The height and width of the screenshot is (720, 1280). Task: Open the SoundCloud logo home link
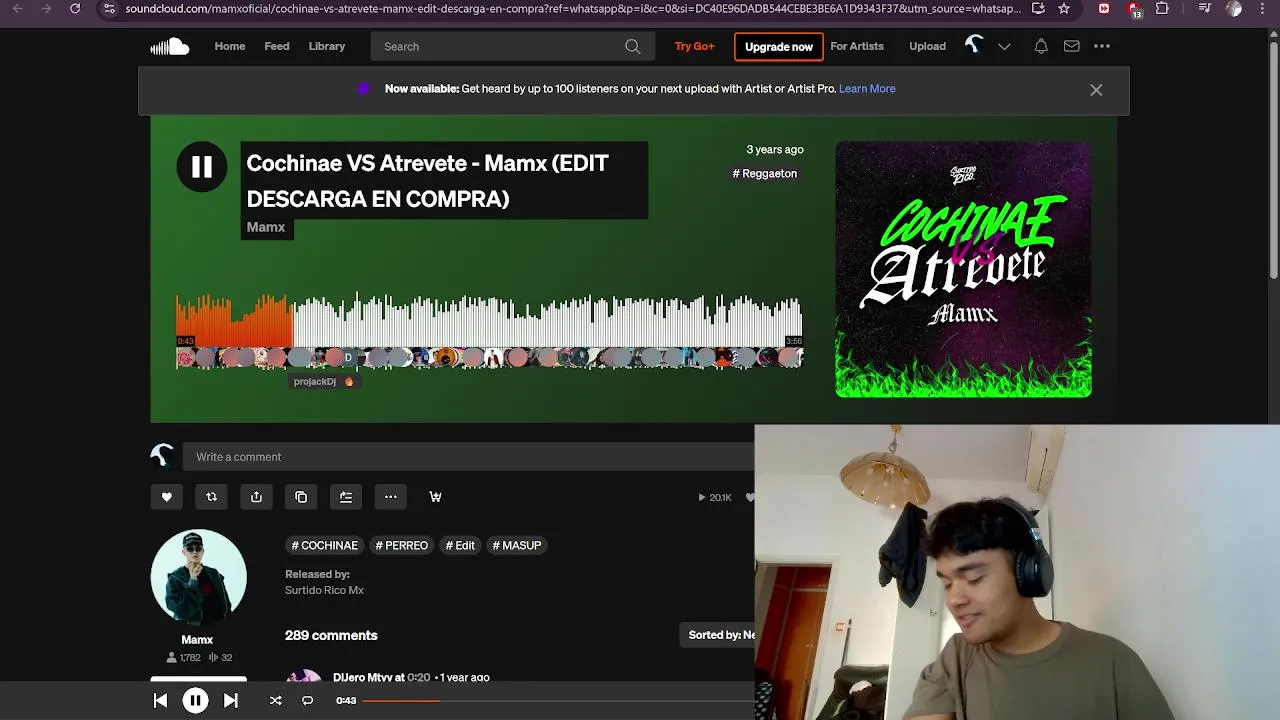(x=169, y=46)
